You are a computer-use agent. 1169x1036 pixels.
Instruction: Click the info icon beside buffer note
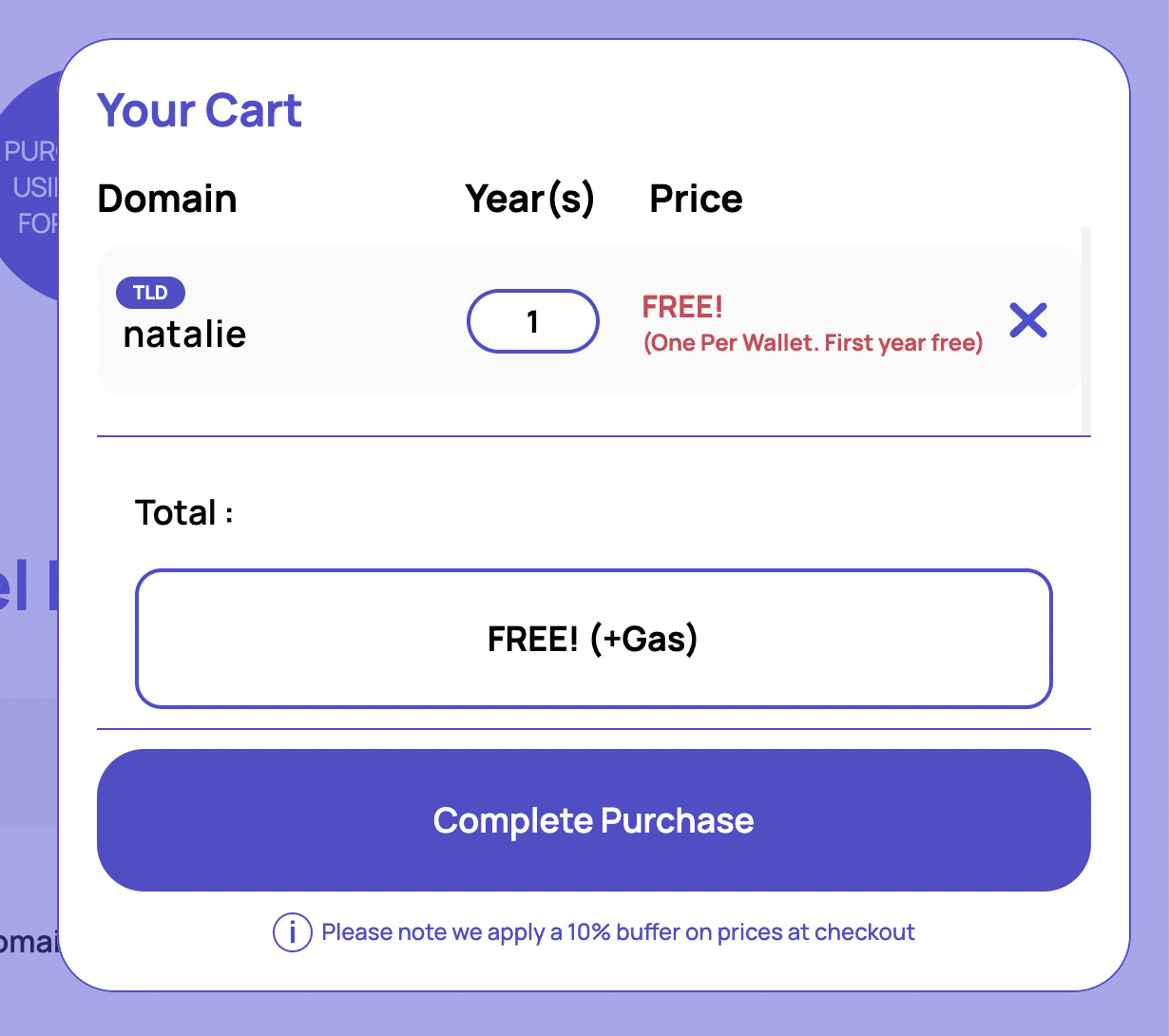click(x=292, y=932)
